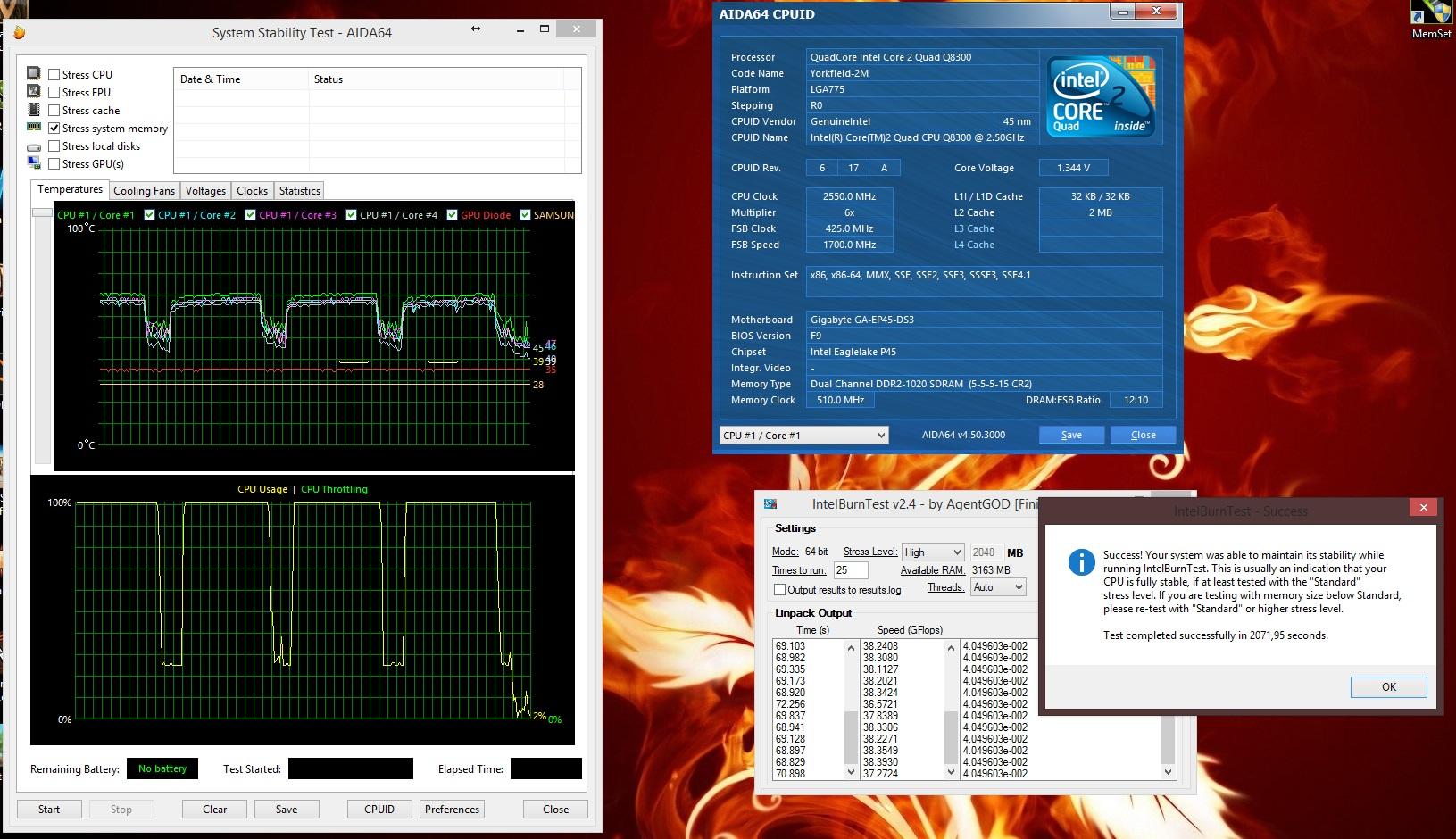Screen dimensions: 1456x839
Task: Open the Stress Level dropdown set to High
Action: click(x=932, y=552)
